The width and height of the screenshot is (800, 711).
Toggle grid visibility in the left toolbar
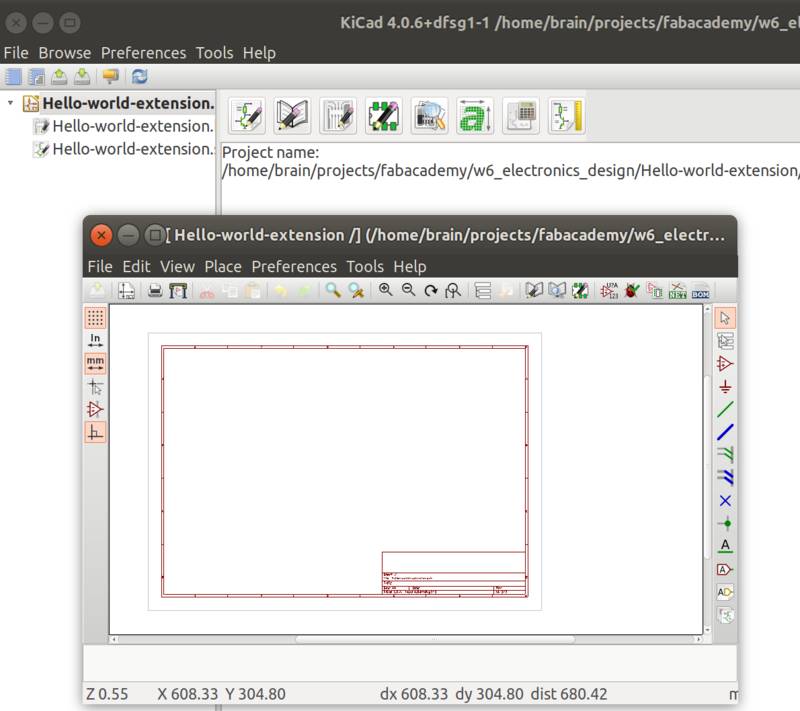coord(93,317)
